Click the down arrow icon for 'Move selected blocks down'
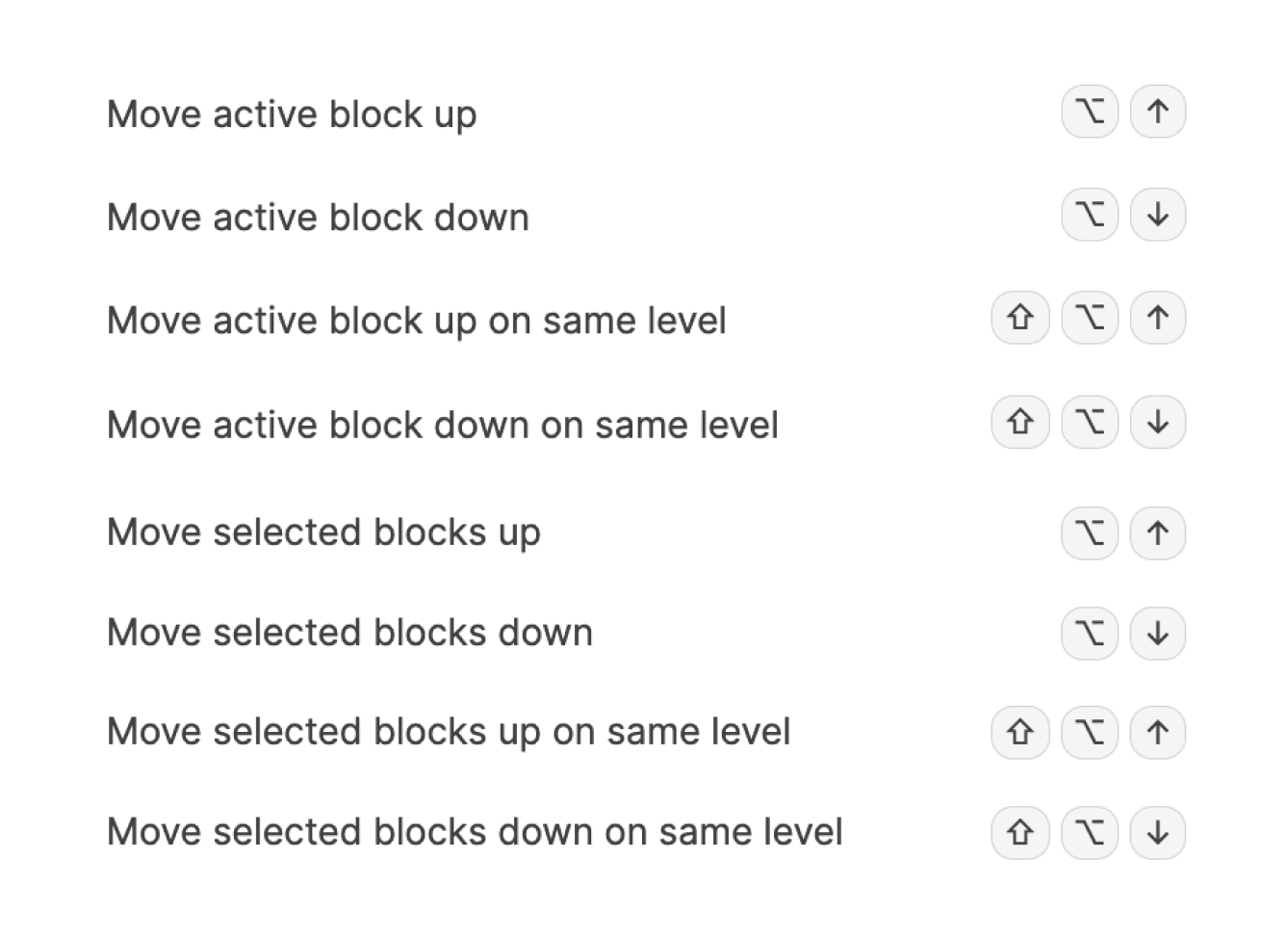This screenshot has width=1288, height=936. (1157, 634)
